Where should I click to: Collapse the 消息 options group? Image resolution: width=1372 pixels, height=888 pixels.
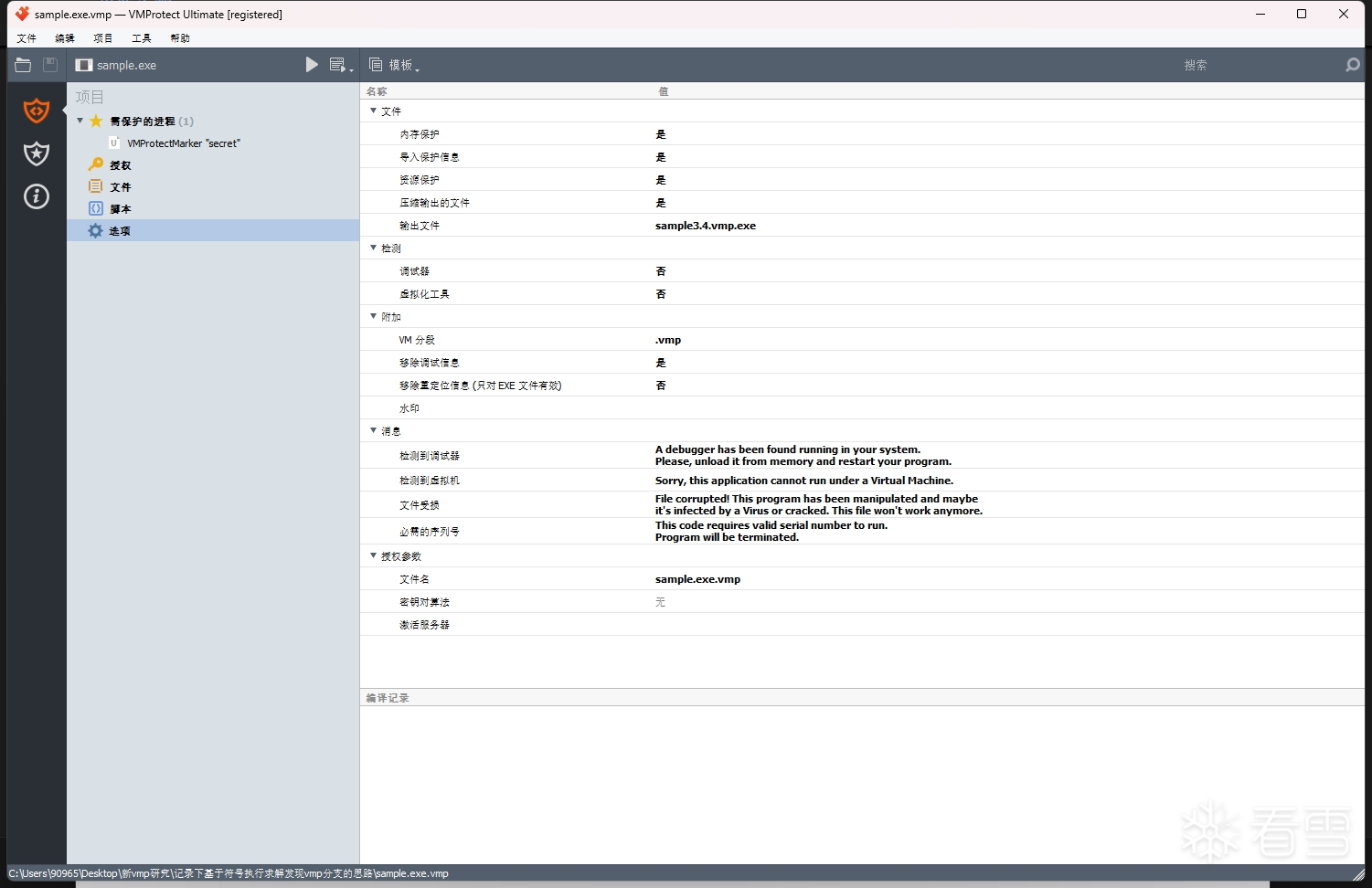click(373, 430)
